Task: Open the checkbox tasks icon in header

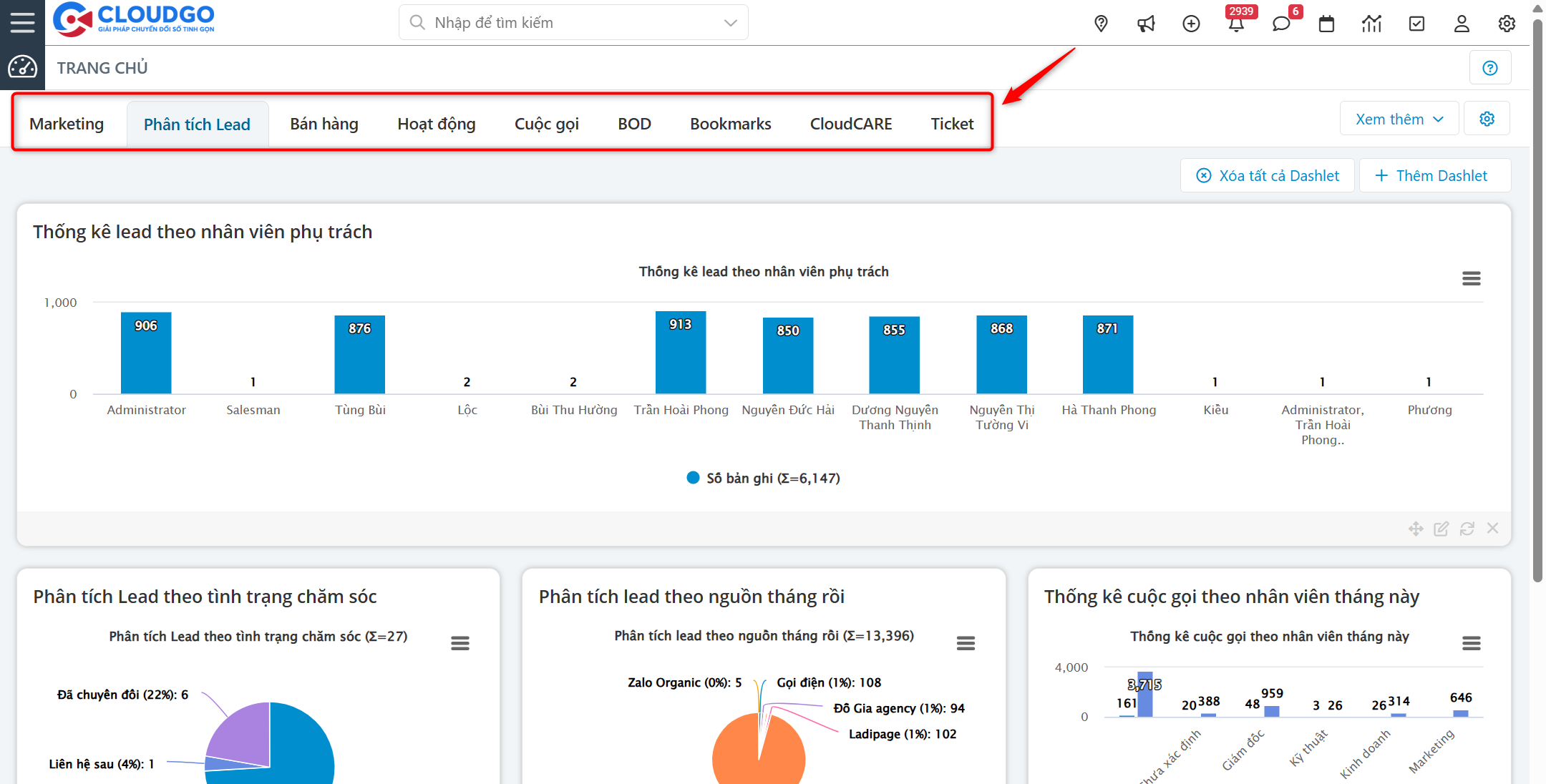Action: tap(1416, 24)
